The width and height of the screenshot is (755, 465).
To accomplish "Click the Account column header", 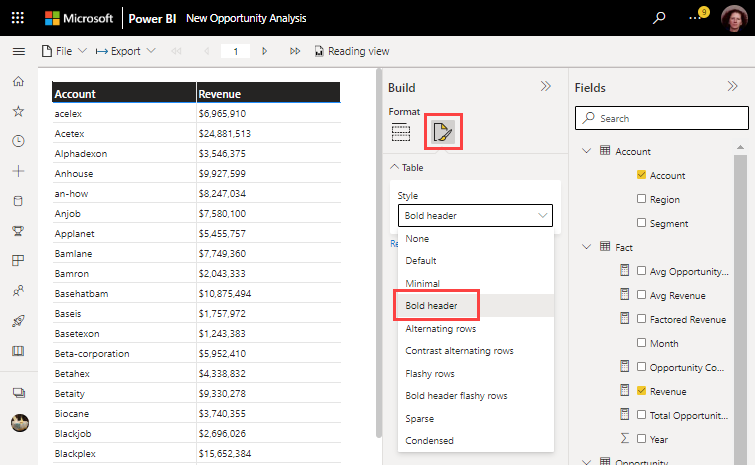I will pyautogui.click(x=124, y=93).
